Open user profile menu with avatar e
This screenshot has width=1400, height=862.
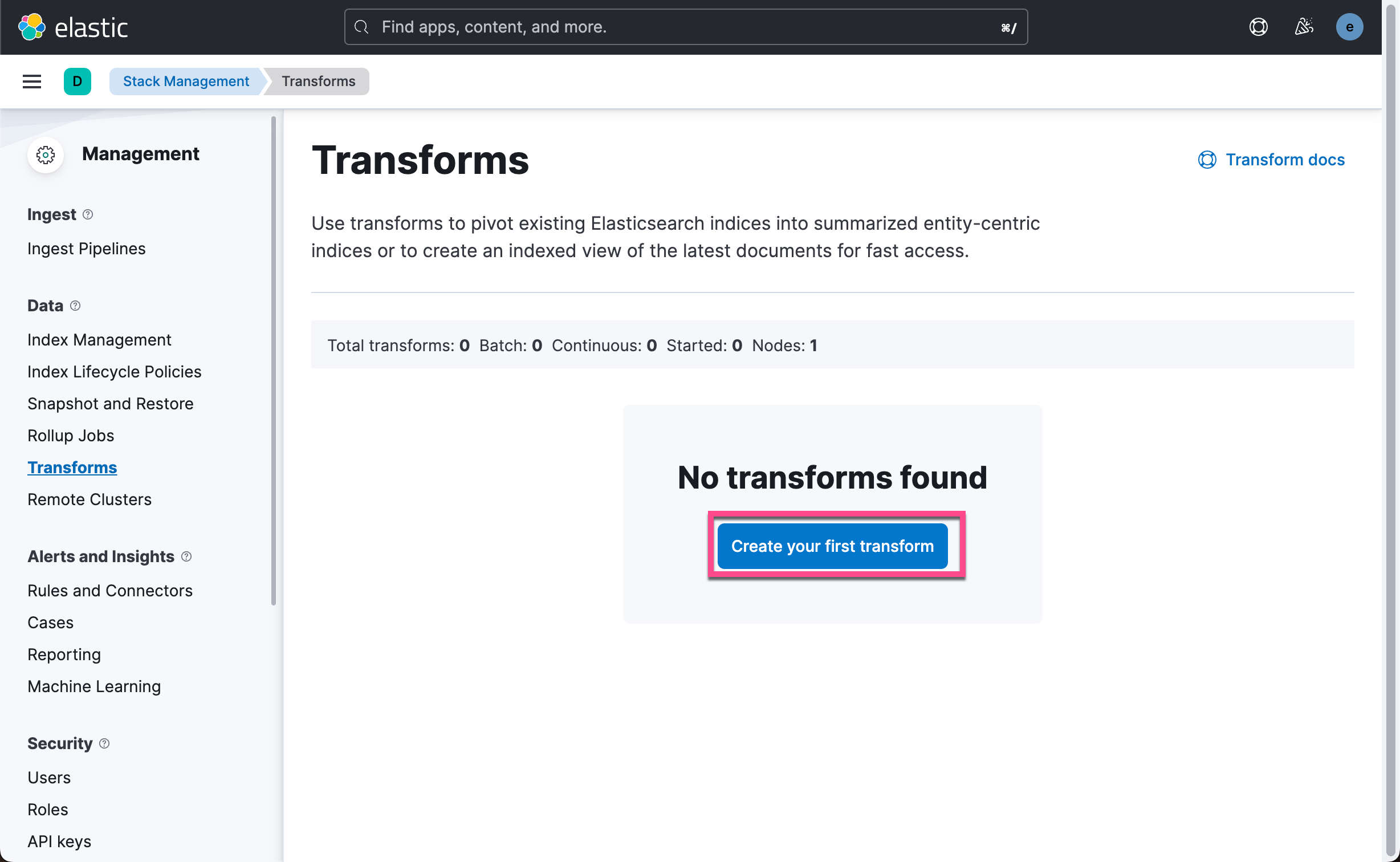click(1350, 27)
